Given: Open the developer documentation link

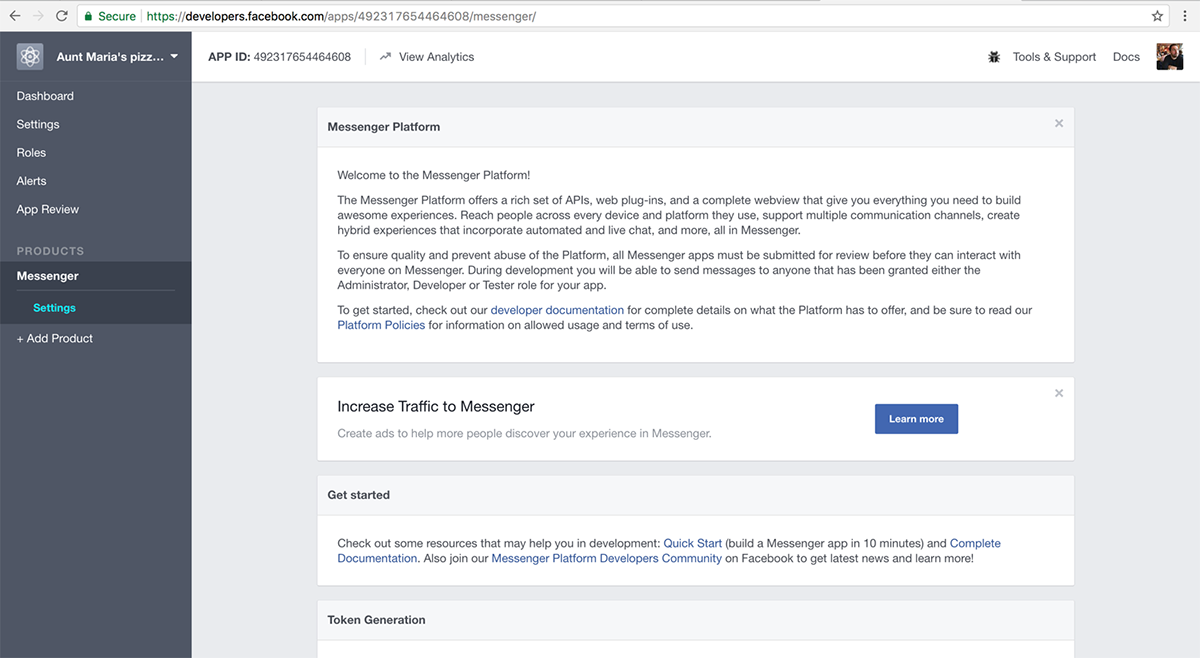Looking at the screenshot, I should pyautogui.click(x=557, y=310).
